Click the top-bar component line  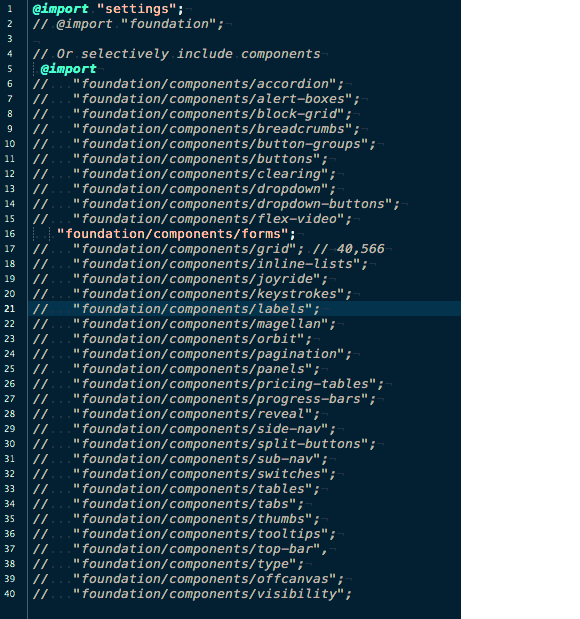181,549
